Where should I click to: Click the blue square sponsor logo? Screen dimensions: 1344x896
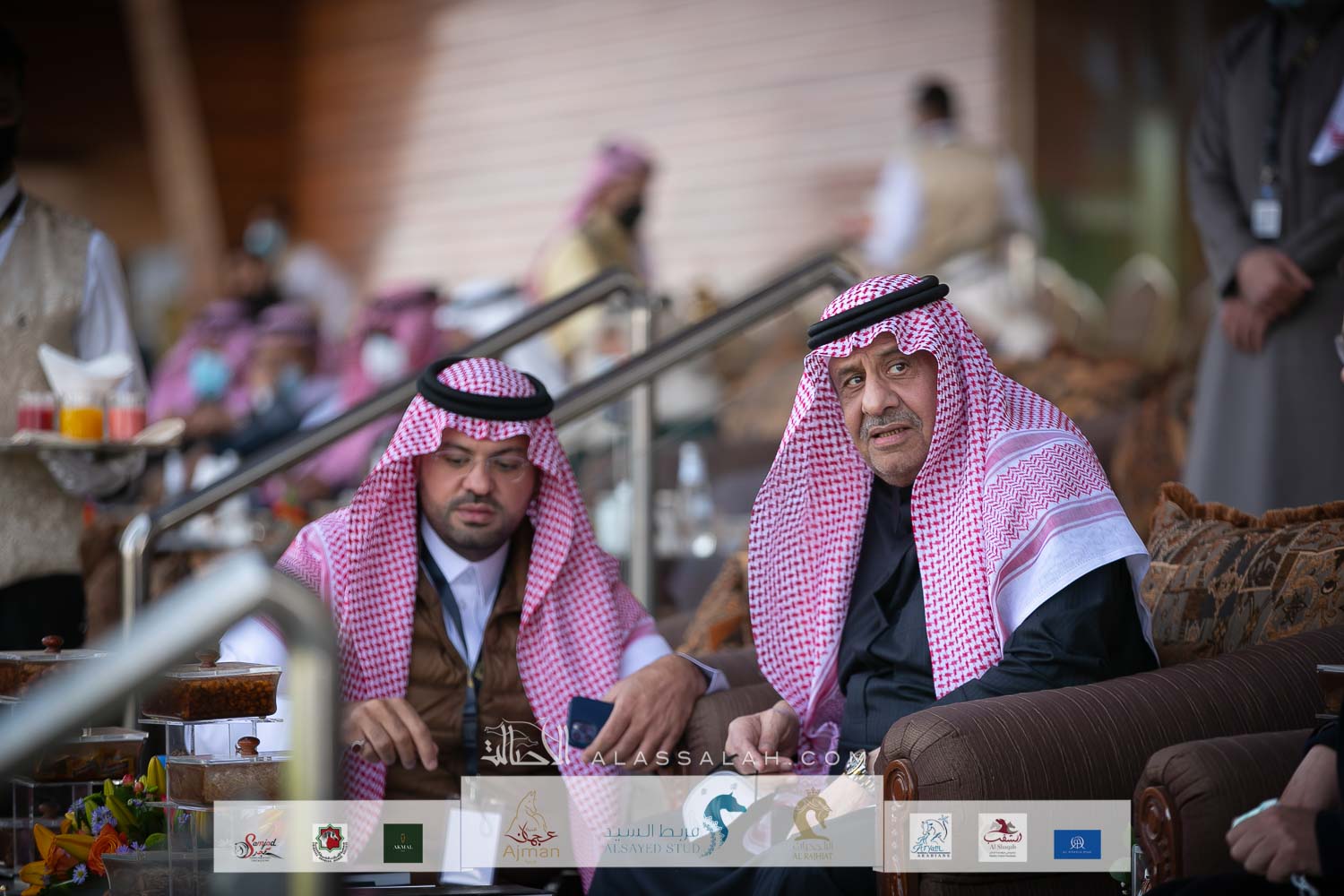pyautogui.click(x=1077, y=842)
